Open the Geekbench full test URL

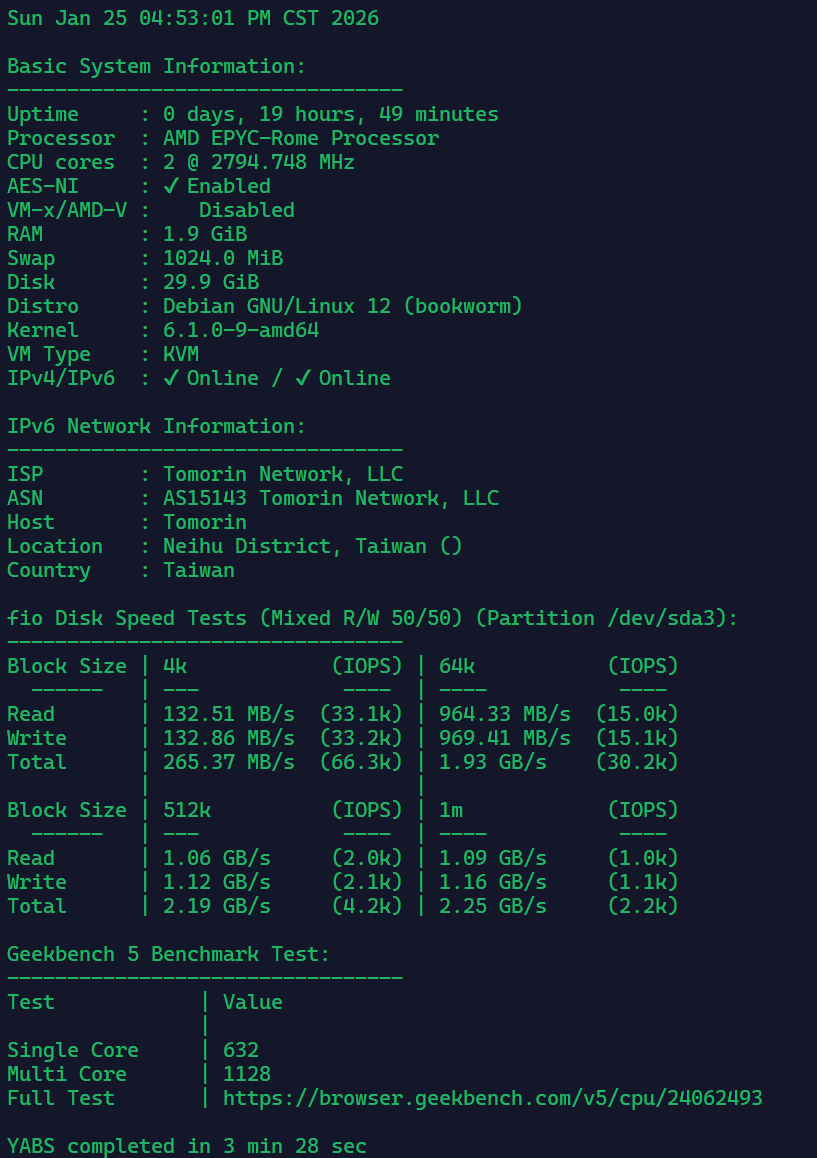(x=492, y=1098)
